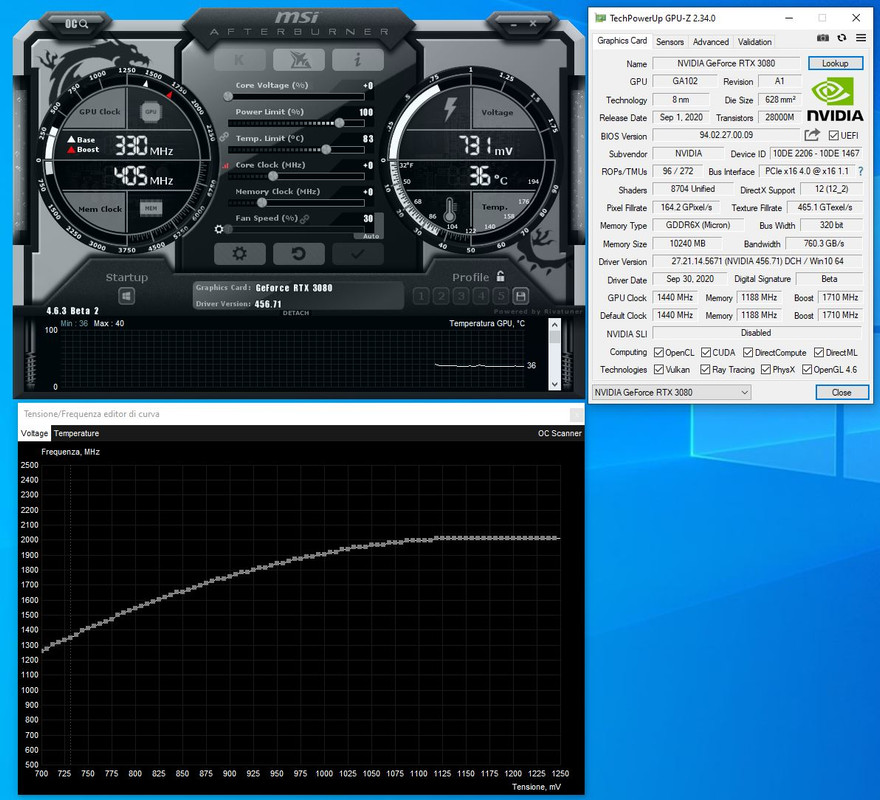Click the GPU name field in GPU-Z
Viewport: 880px width, 800px height.
[726, 63]
